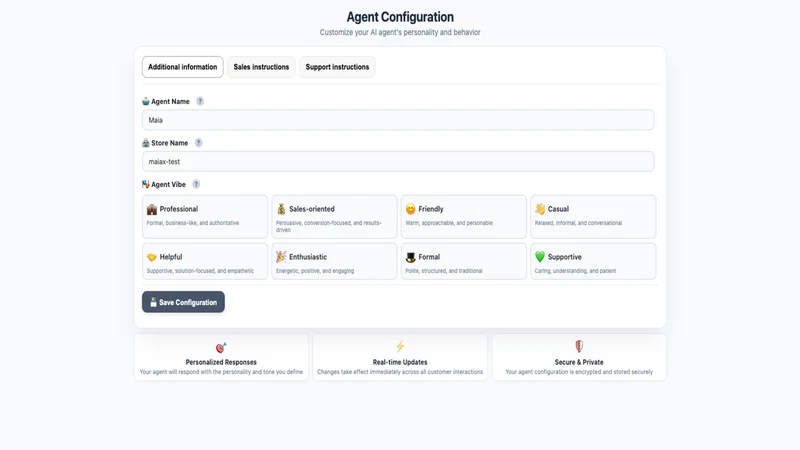Click the shield icon above Secure & Private
This screenshot has height=450, width=800.
[x=579, y=346]
